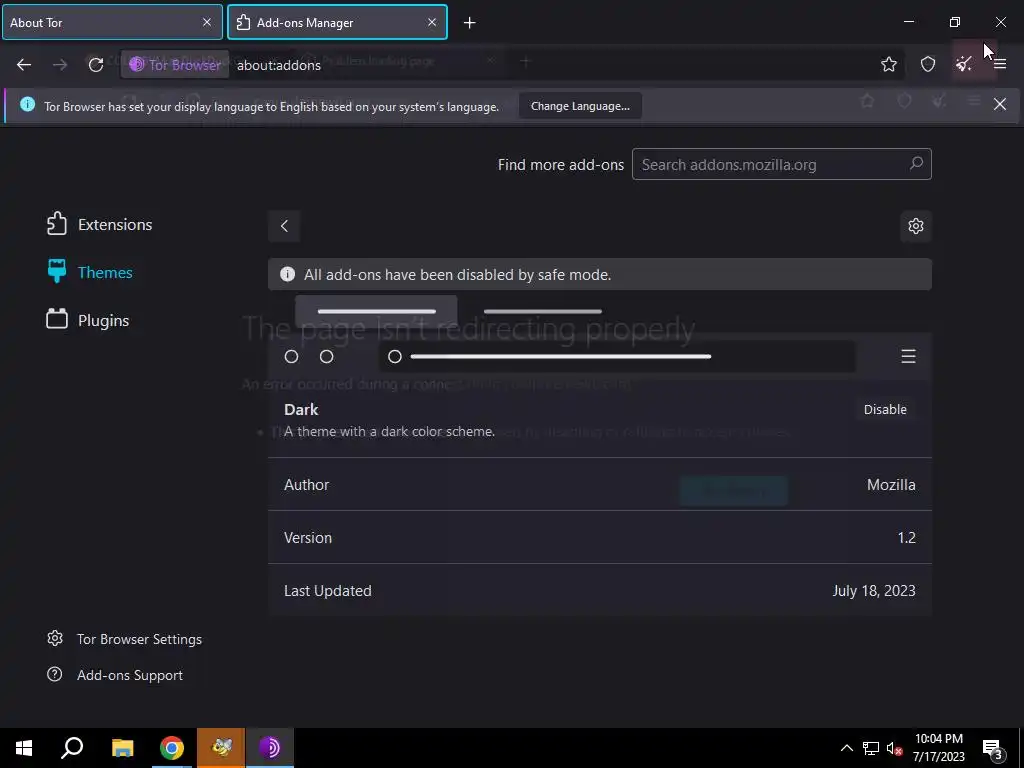Open the shield security level icon

click(927, 64)
